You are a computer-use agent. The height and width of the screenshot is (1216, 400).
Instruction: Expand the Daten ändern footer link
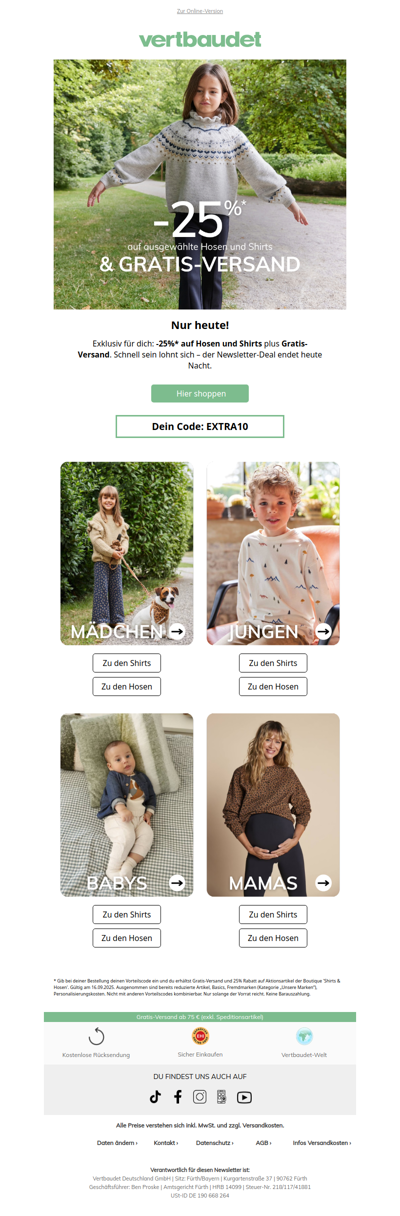pos(117,1142)
